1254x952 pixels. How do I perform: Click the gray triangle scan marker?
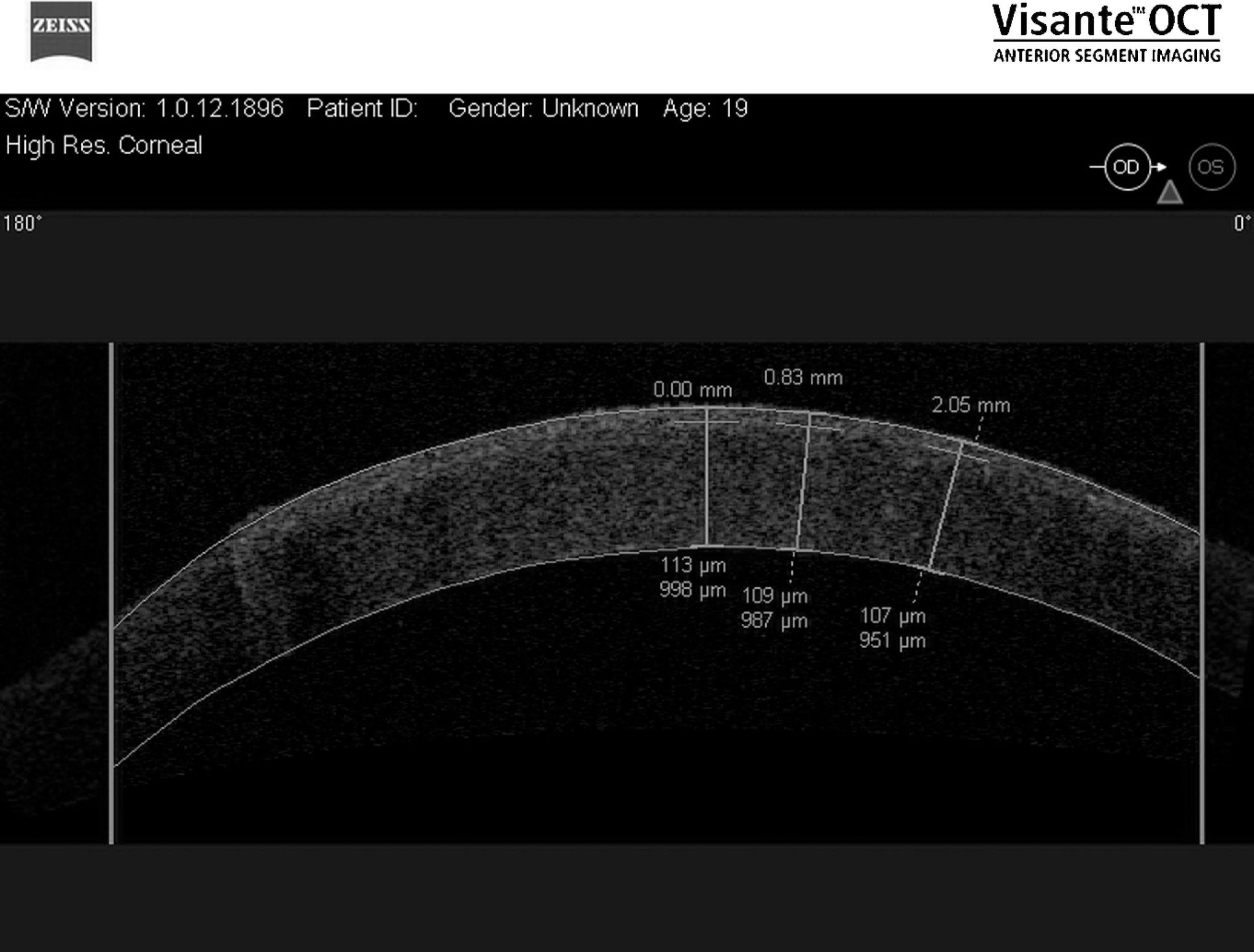click(1170, 193)
